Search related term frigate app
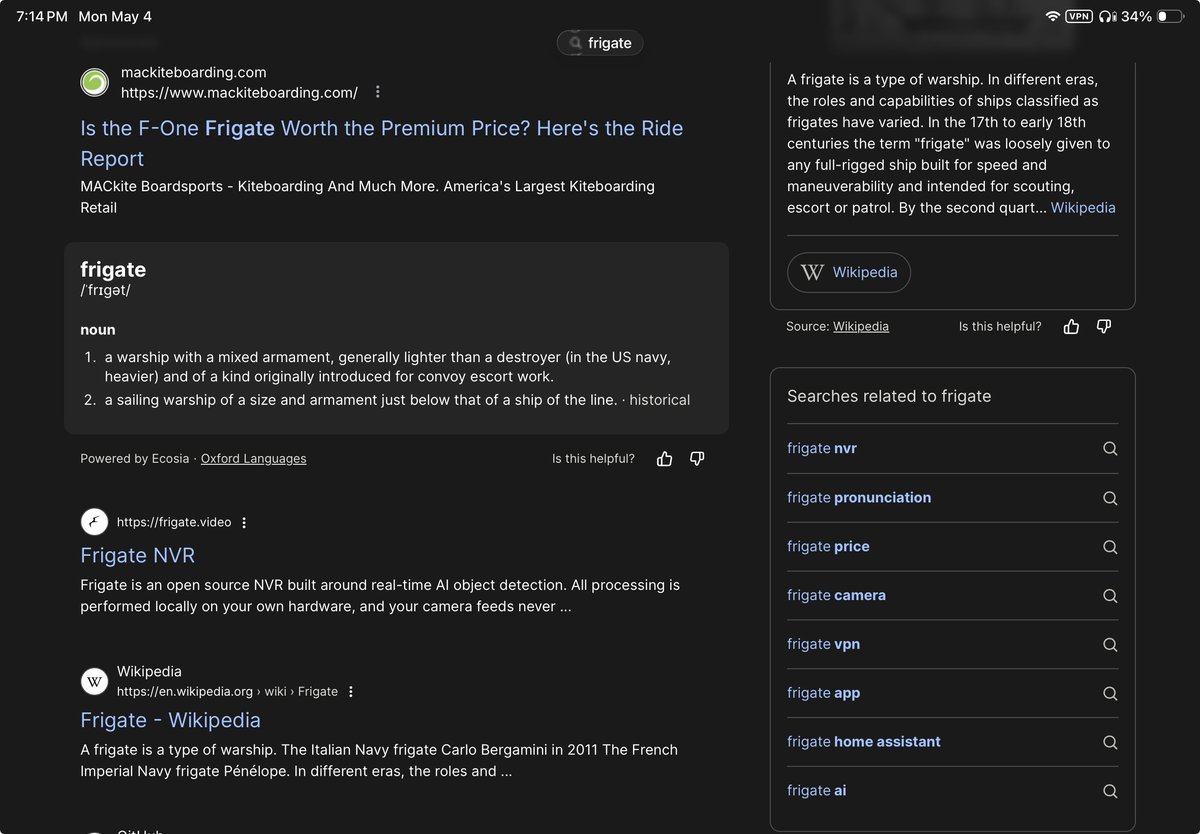This screenshot has width=1200, height=834. tap(823, 693)
